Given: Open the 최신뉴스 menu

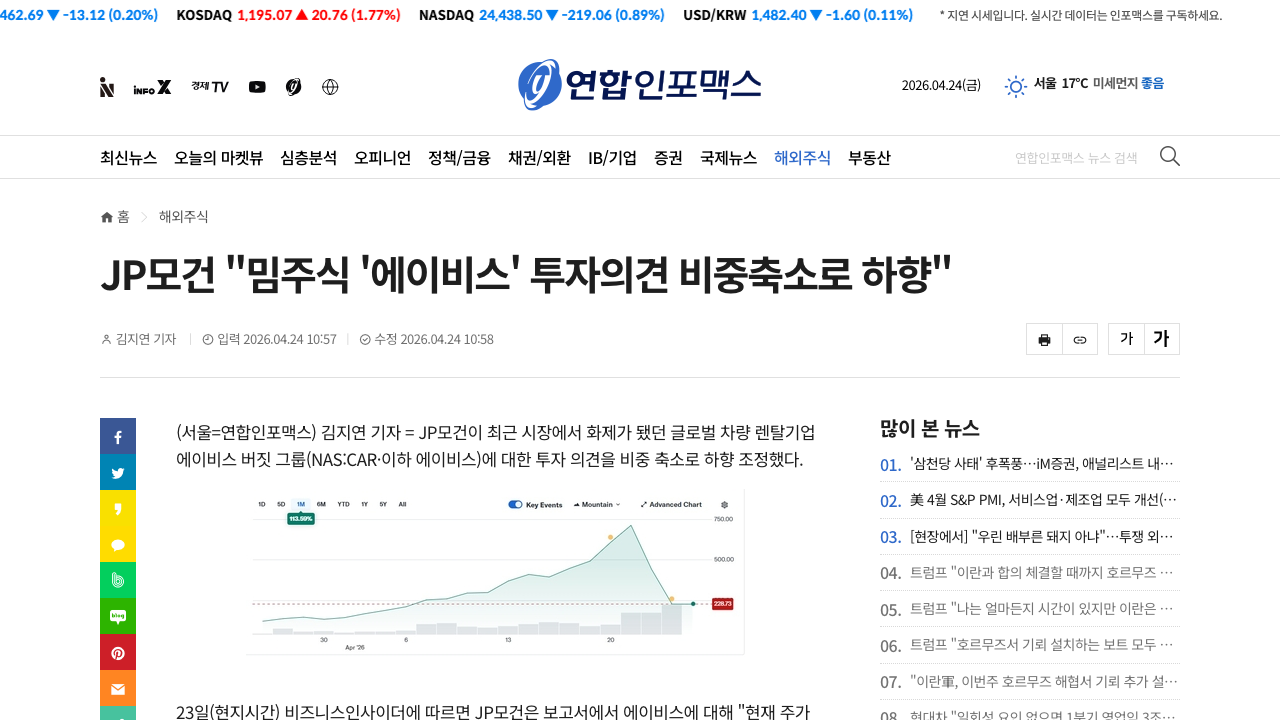Looking at the screenshot, I should coord(128,158).
